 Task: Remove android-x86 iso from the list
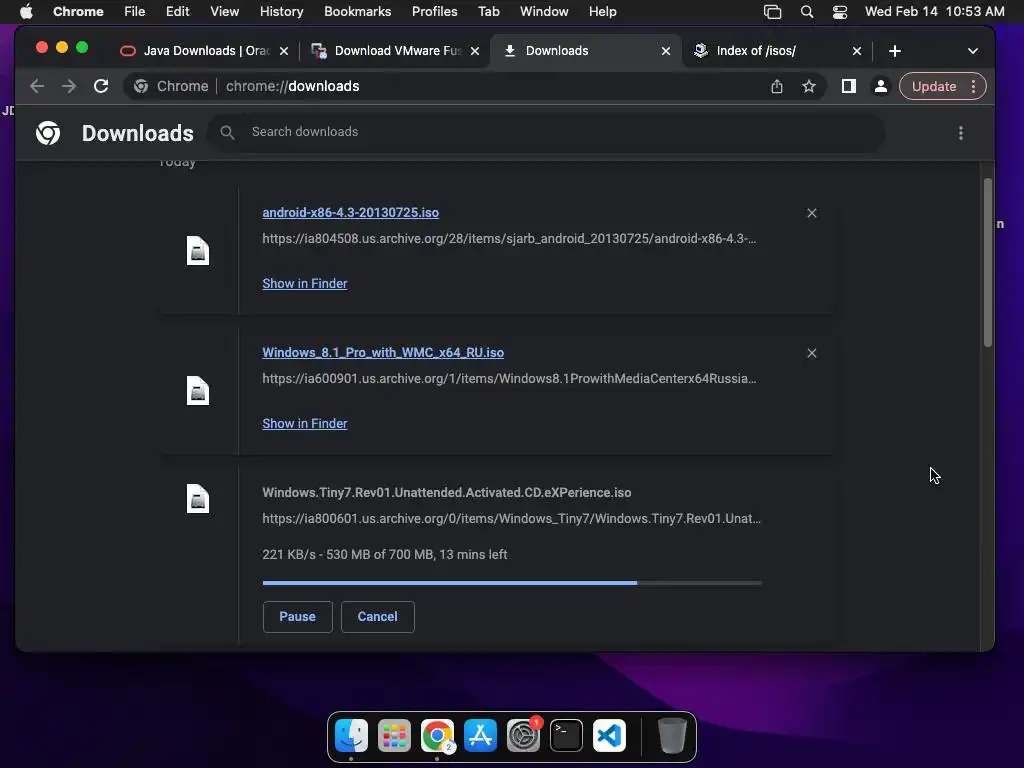(x=812, y=213)
